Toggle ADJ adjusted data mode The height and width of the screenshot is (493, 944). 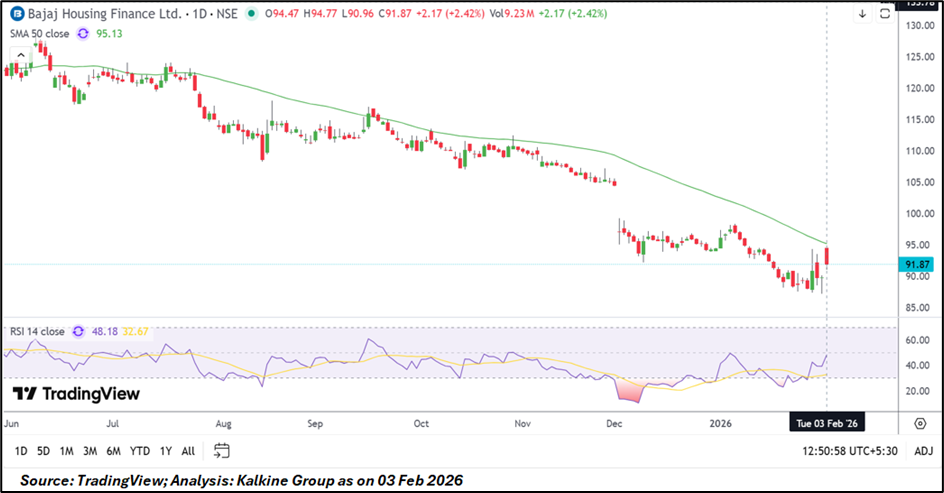pyautogui.click(x=923, y=451)
